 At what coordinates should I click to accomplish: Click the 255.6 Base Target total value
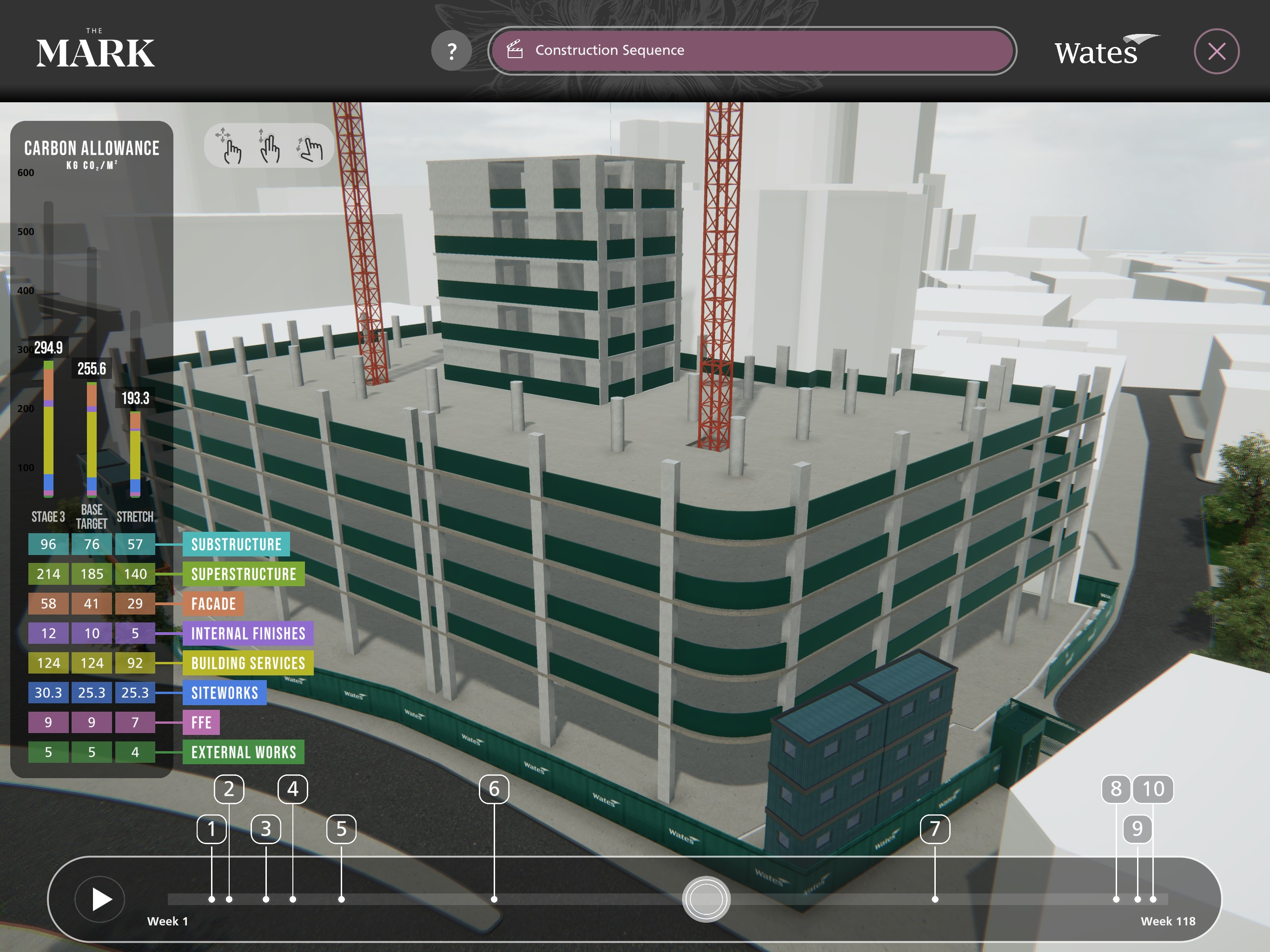(x=91, y=369)
